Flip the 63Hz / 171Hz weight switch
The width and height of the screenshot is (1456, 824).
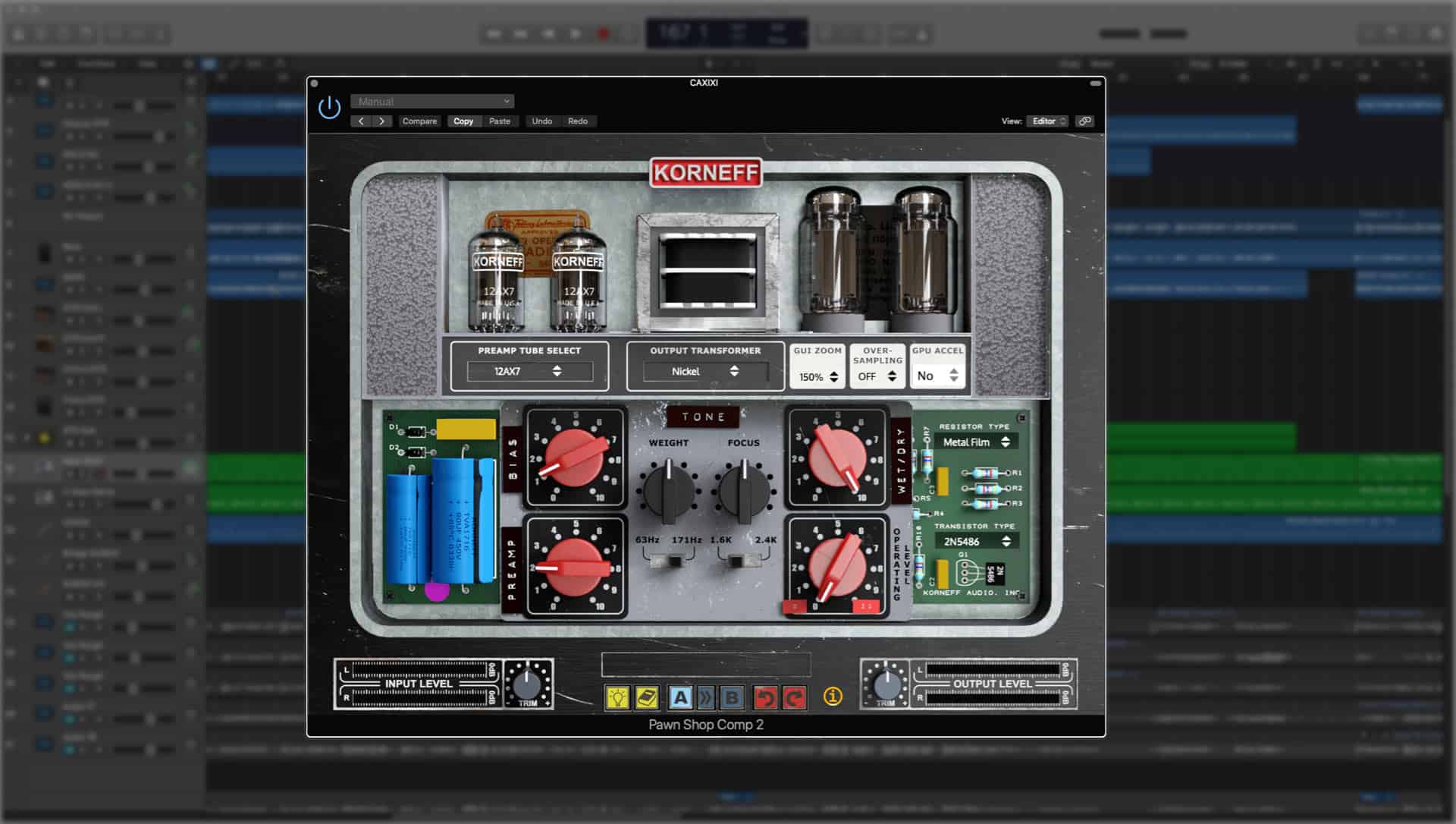pos(669,561)
